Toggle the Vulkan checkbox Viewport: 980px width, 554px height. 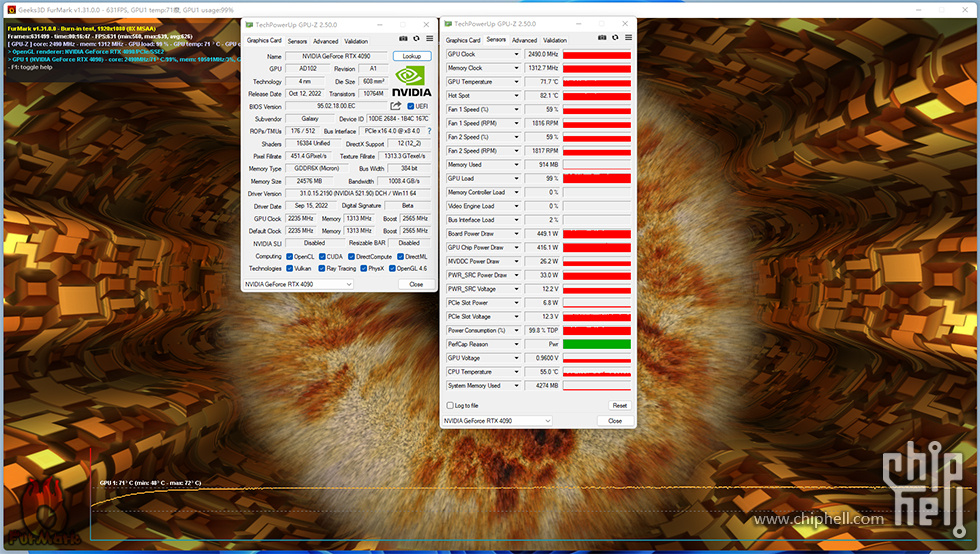pos(289,268)
